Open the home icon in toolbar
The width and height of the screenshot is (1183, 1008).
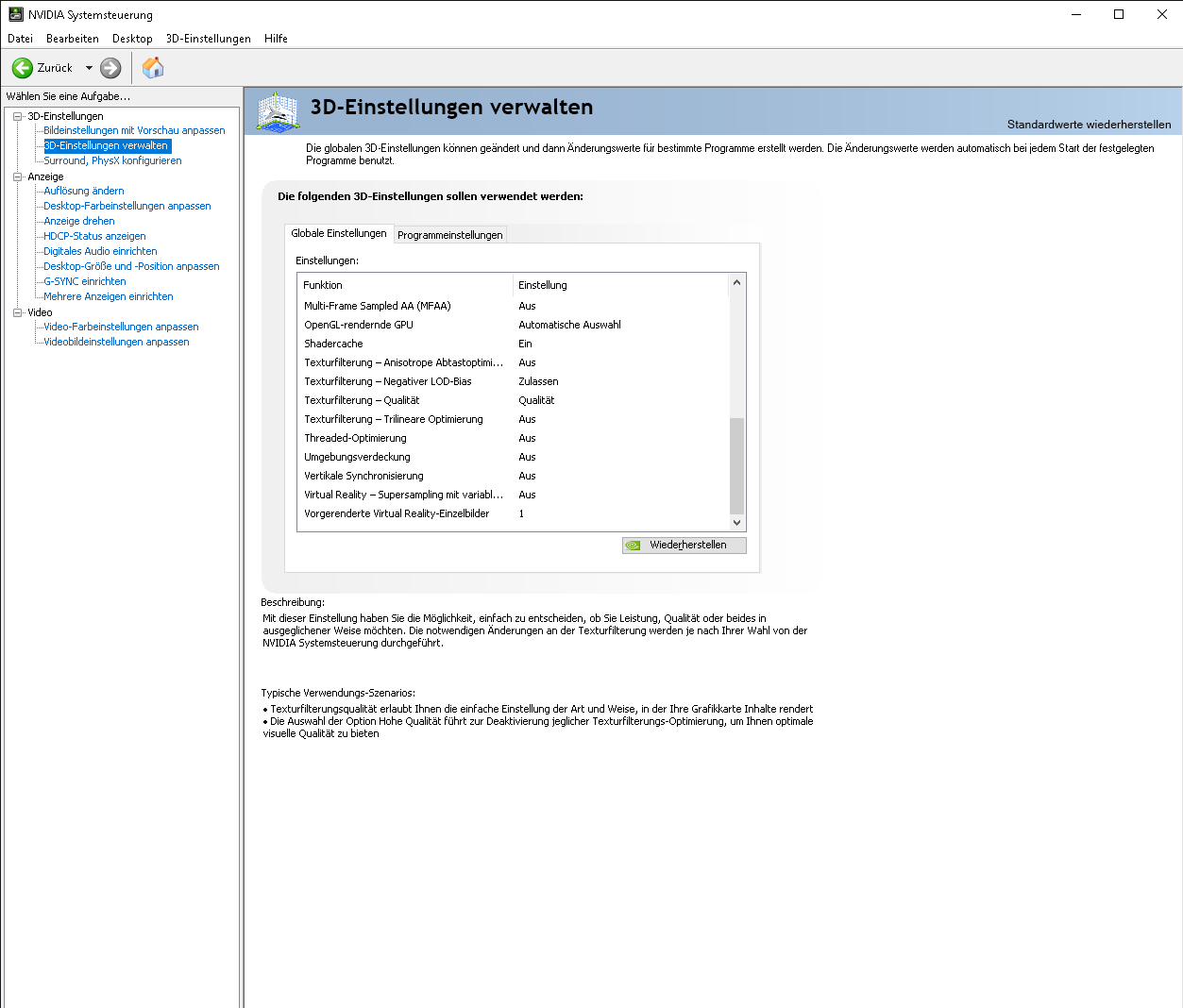[152, 68]
